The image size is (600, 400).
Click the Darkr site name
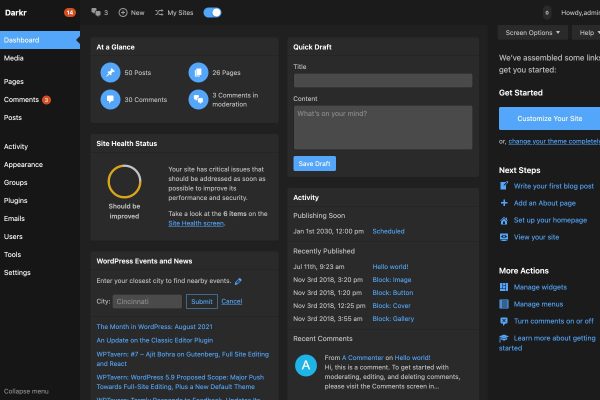(x=16, y=13)
